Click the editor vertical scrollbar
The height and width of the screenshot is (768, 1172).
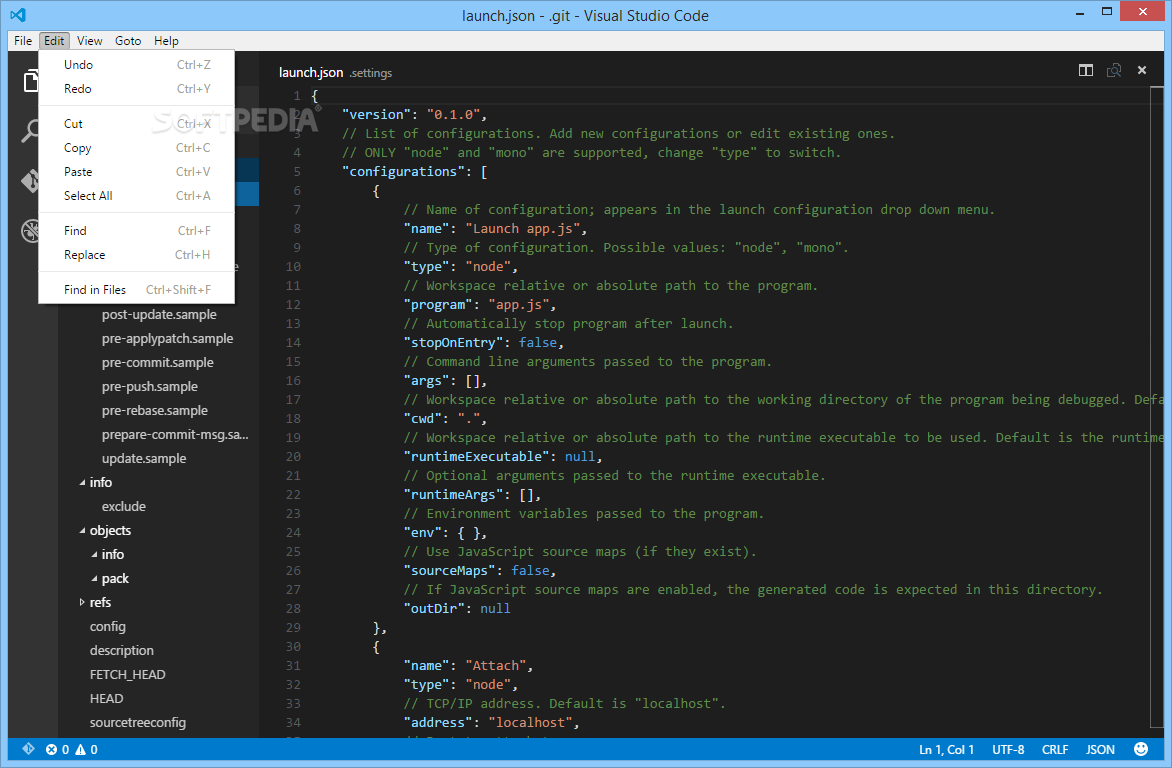(x=1157, y=406)
